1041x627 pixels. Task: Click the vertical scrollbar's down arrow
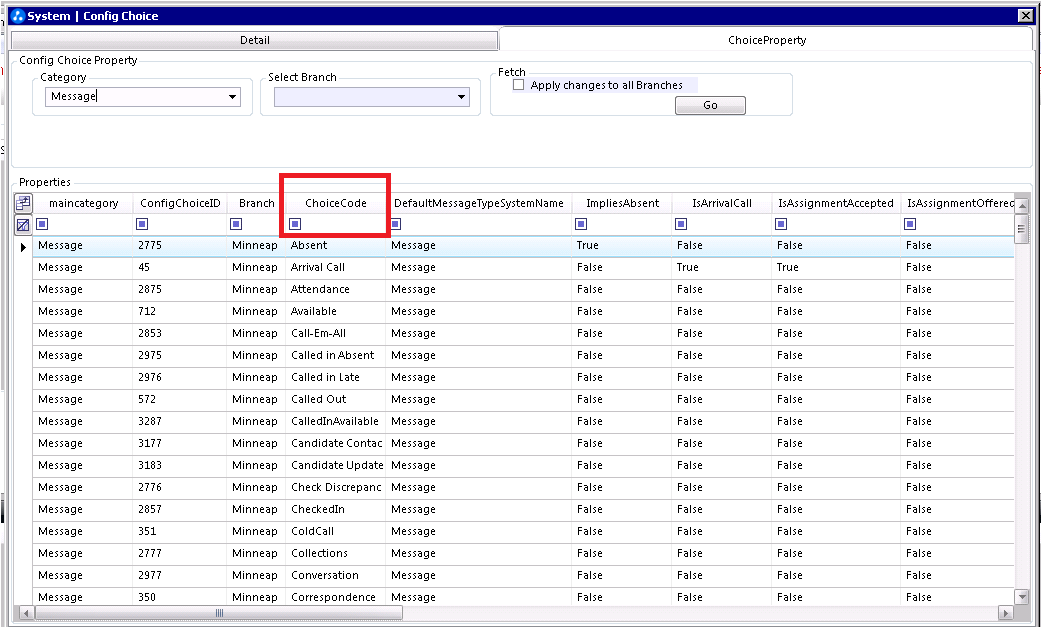click(1022, 597)
